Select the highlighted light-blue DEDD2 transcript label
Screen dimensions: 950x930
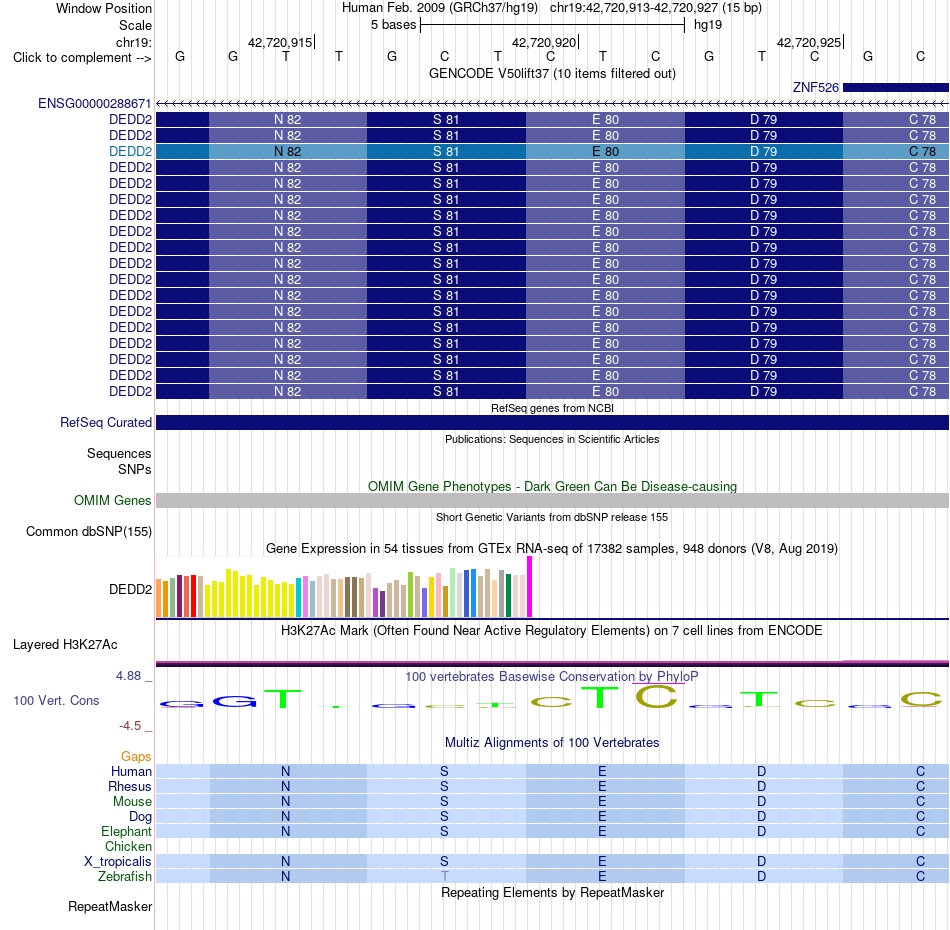point(130,151)
